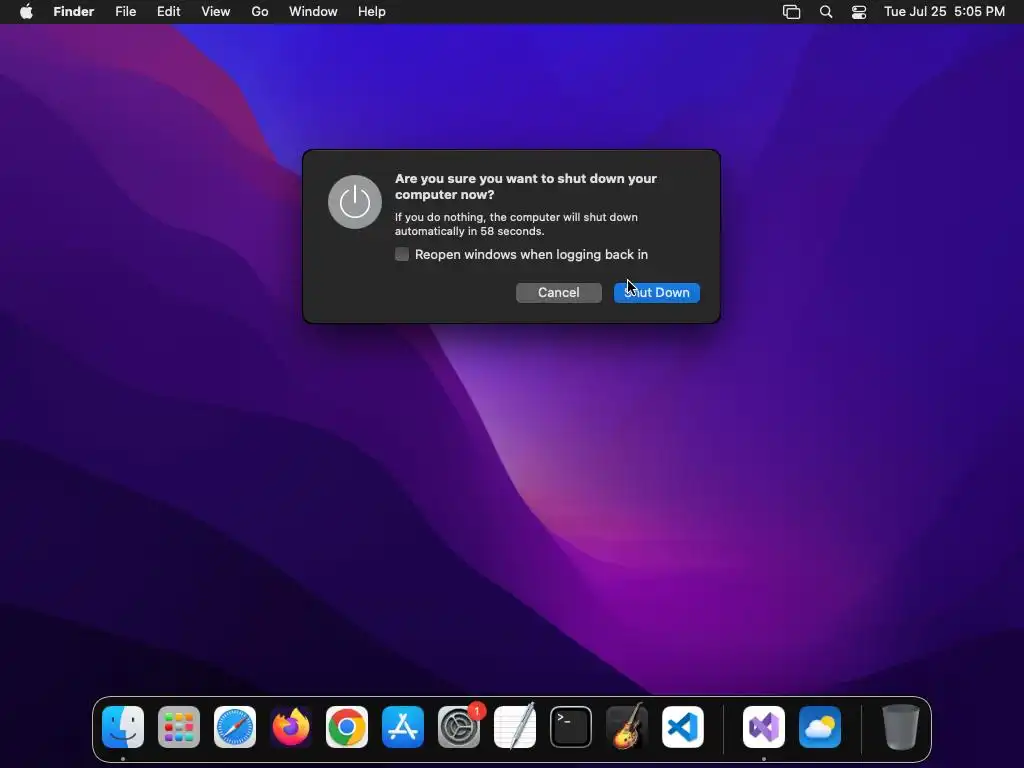Click the date and time clock
Image resolution: width=1024 pixels, height=768 pixels.
pos(944,12)
